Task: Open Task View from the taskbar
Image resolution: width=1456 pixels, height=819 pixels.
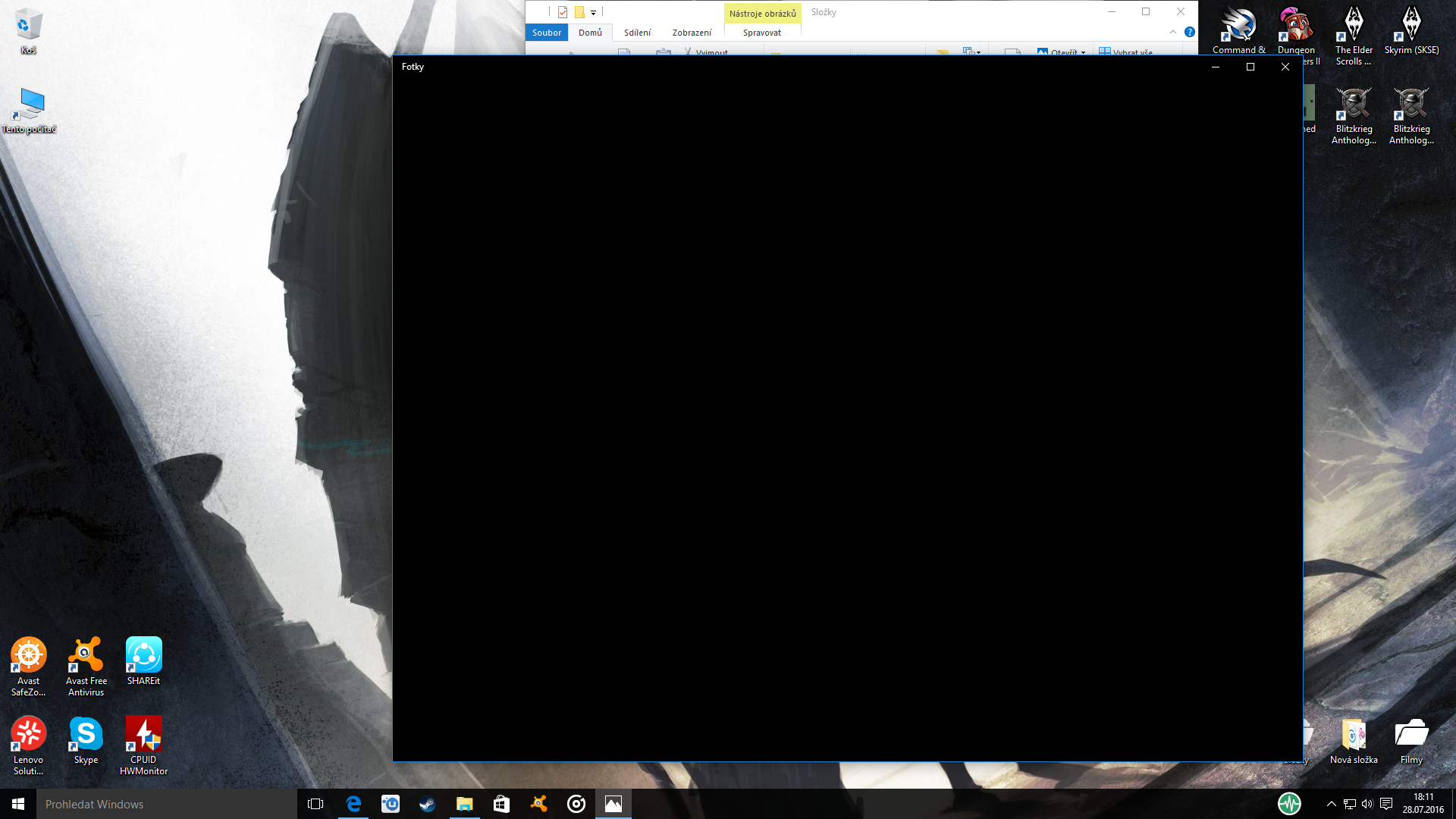Action: [315, 804]
